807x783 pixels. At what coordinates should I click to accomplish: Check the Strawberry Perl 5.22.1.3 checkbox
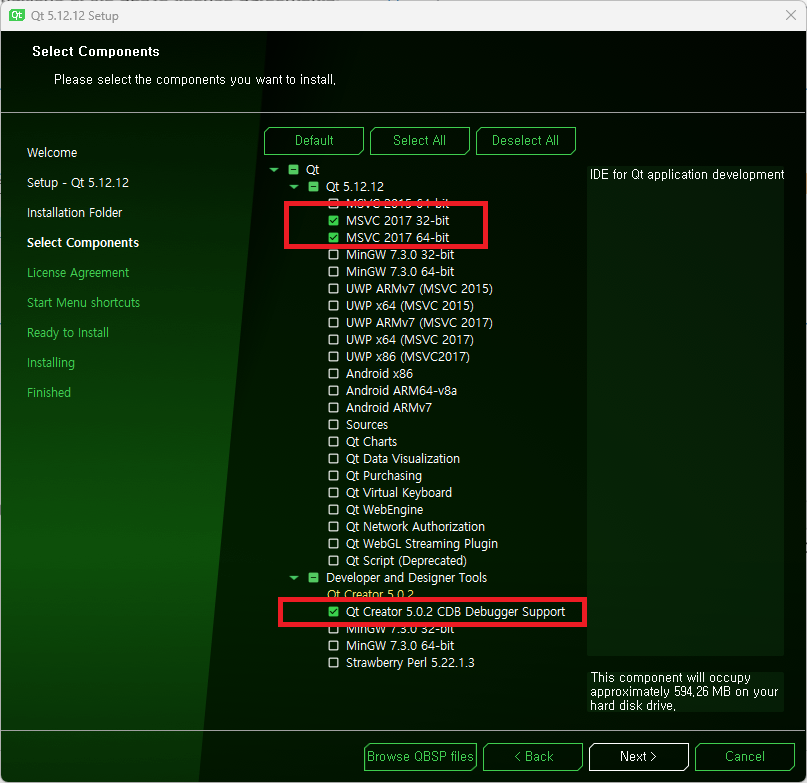coord(334,662)
